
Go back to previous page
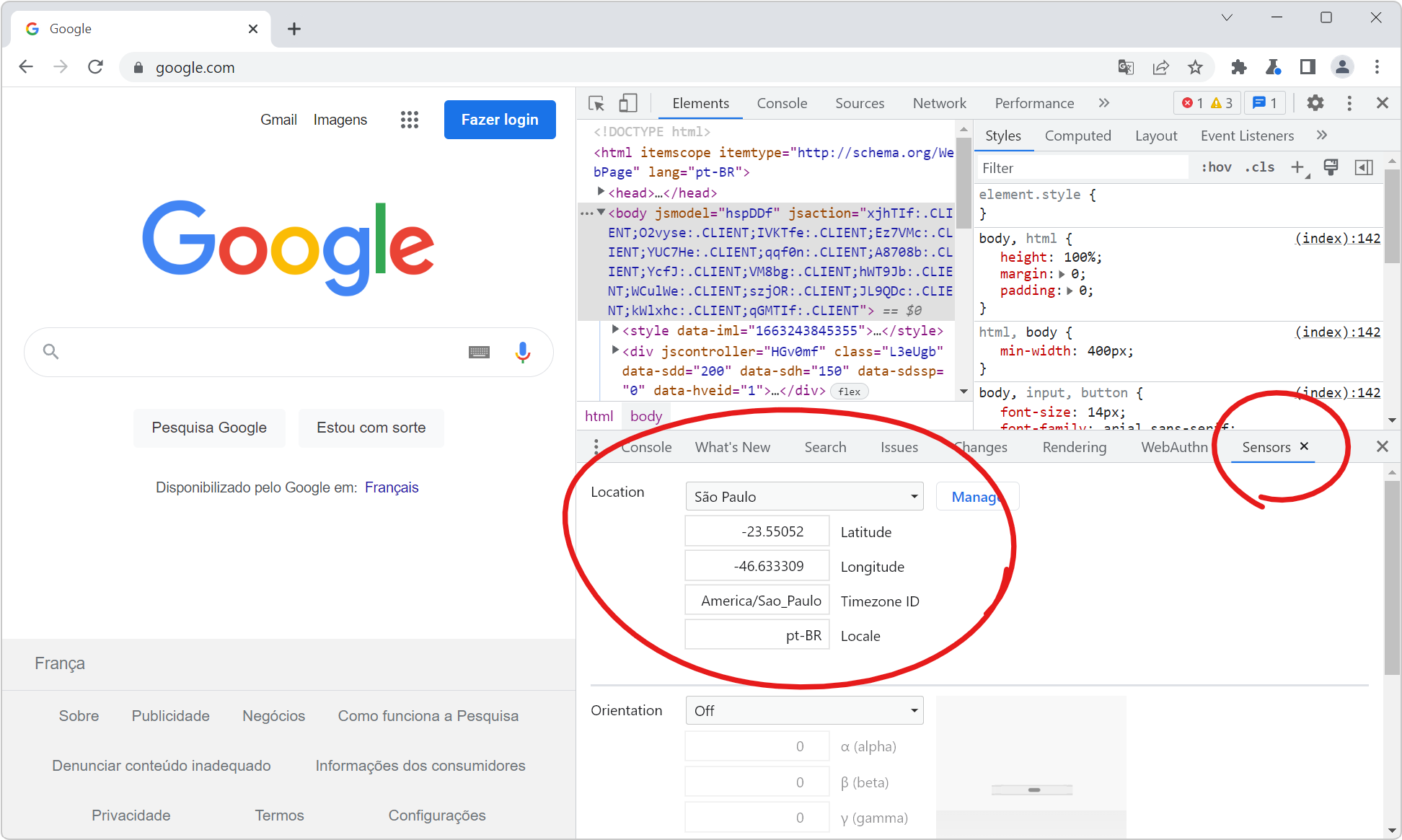(26, 67)
